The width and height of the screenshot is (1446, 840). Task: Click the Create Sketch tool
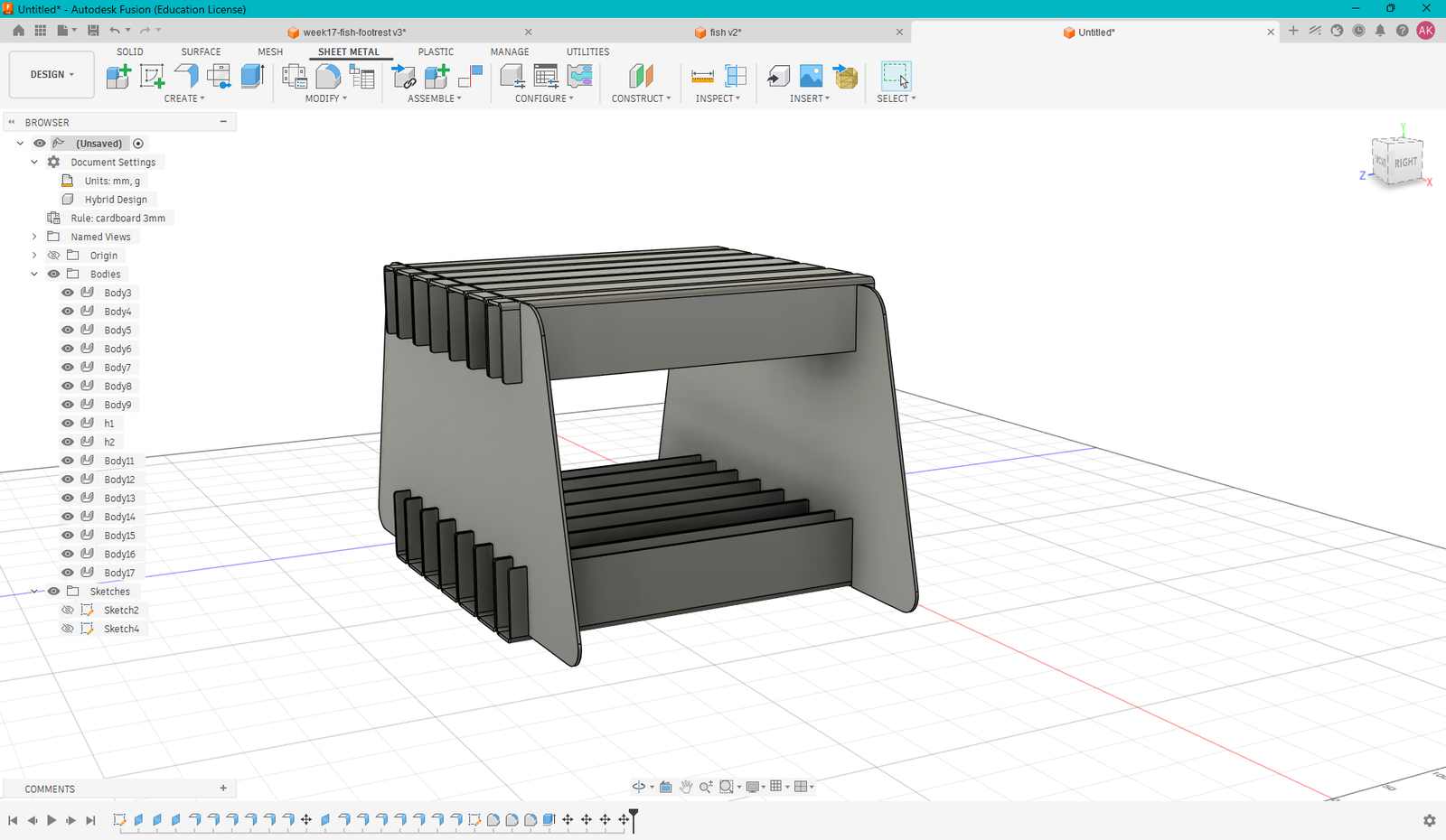(x=152, y=76)
